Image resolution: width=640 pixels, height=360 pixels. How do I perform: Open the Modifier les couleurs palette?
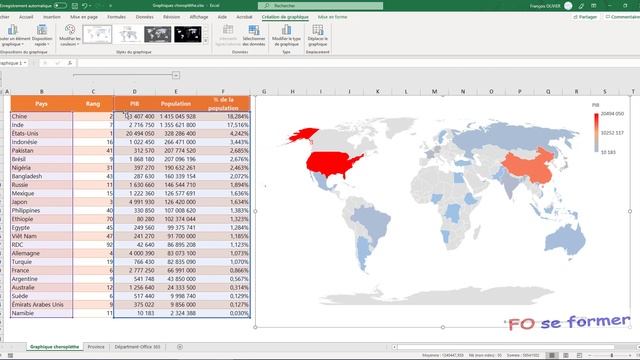(70, 36)
